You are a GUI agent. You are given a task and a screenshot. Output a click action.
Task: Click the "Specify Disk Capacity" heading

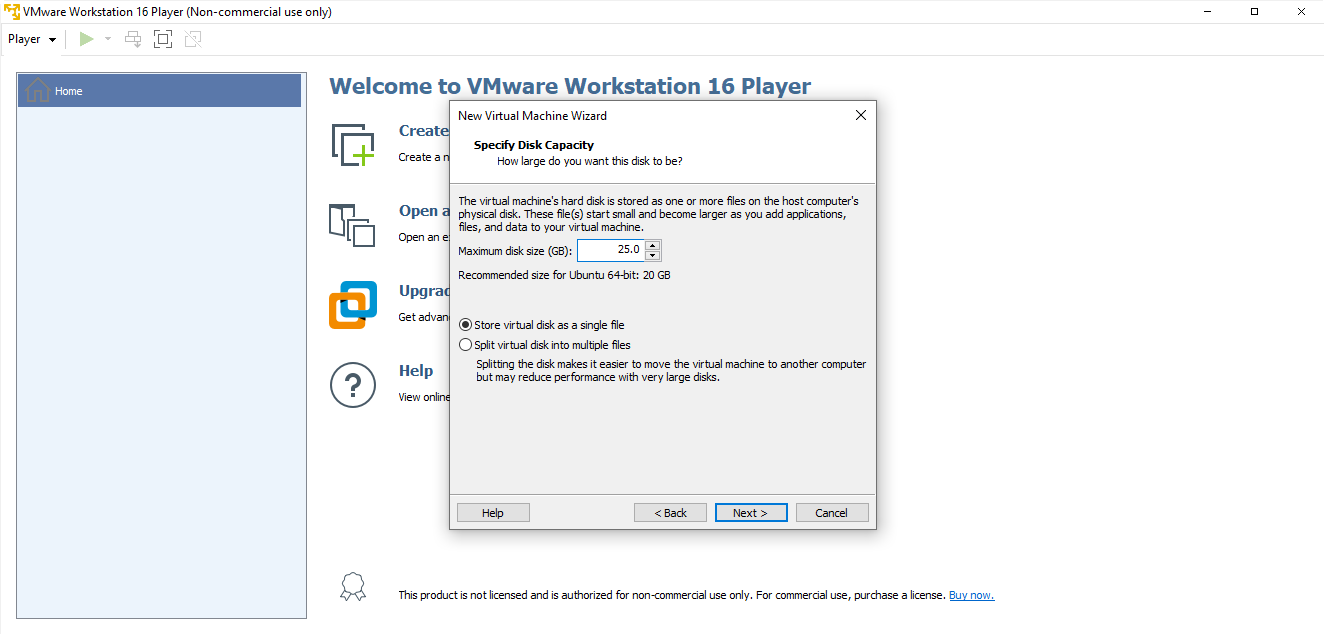tap(534, 145)
